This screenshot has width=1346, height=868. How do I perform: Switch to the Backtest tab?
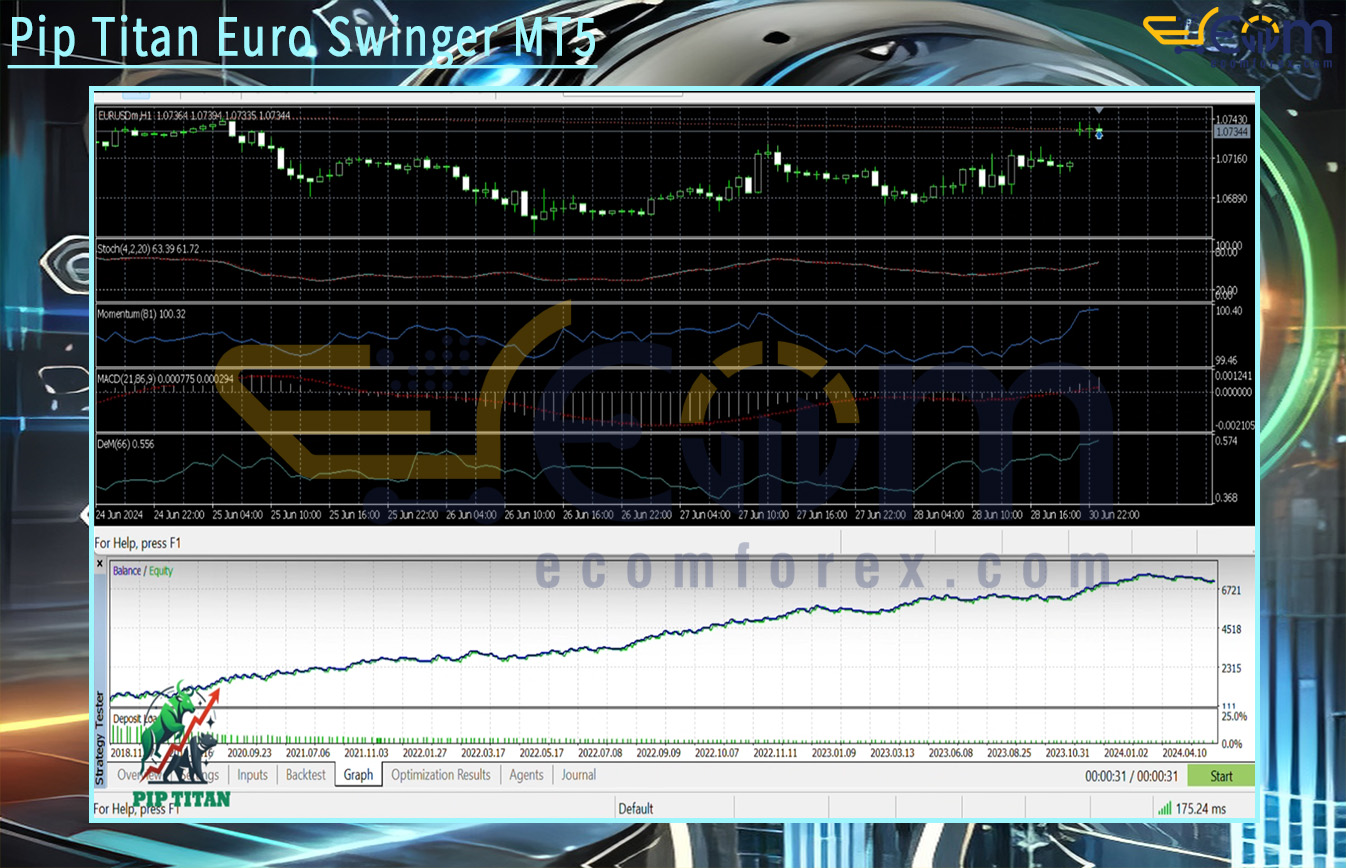click(306, 775)
